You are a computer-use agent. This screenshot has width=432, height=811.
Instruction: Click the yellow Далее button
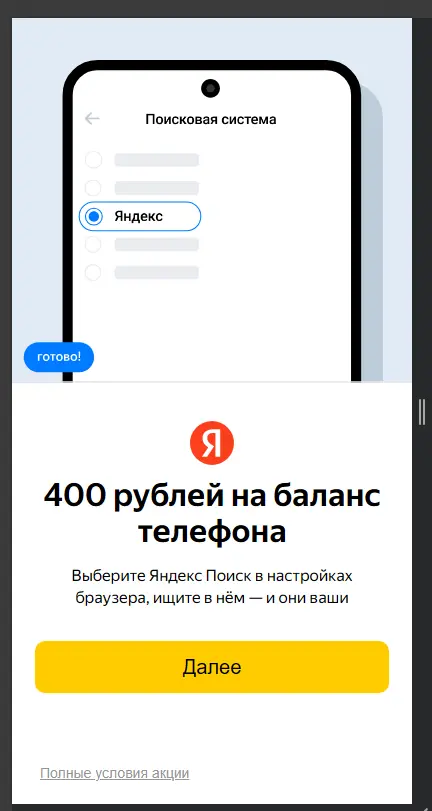[x=212, y=667]
